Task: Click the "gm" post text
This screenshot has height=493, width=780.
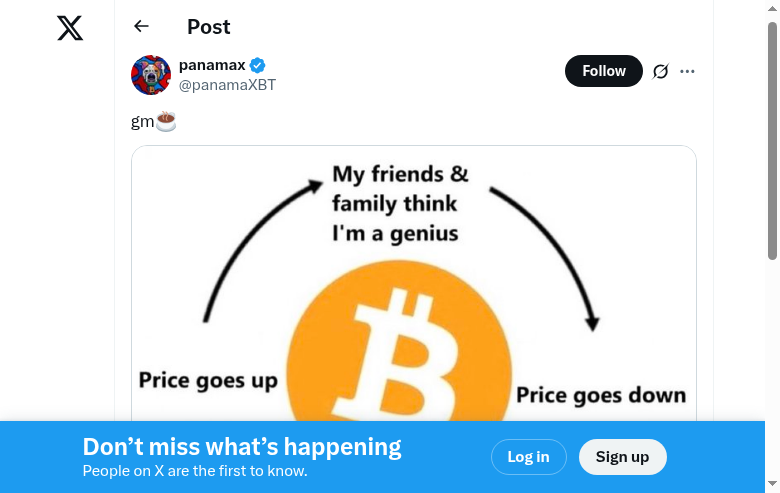Action: tap(142, 122)
